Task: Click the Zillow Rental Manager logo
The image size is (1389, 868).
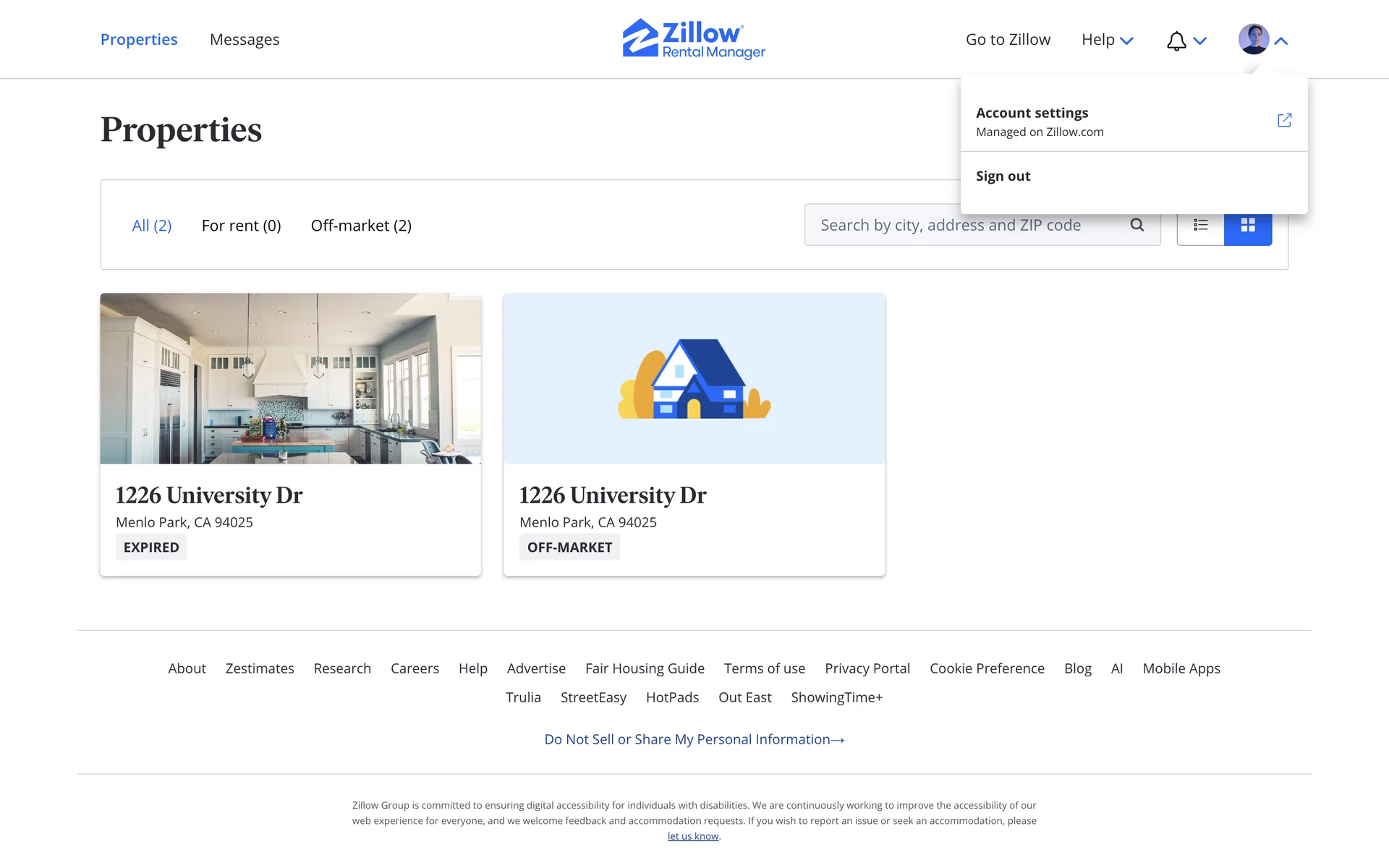Action: (x=694, y=39)
